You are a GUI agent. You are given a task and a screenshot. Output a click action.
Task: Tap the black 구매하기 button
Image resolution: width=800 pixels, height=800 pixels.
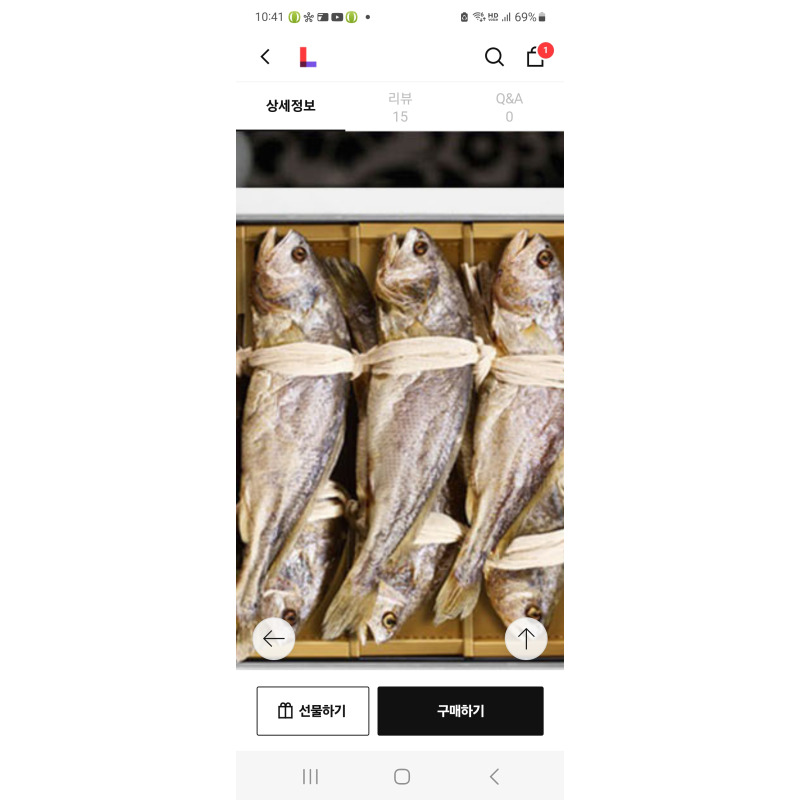click(460, 711)
